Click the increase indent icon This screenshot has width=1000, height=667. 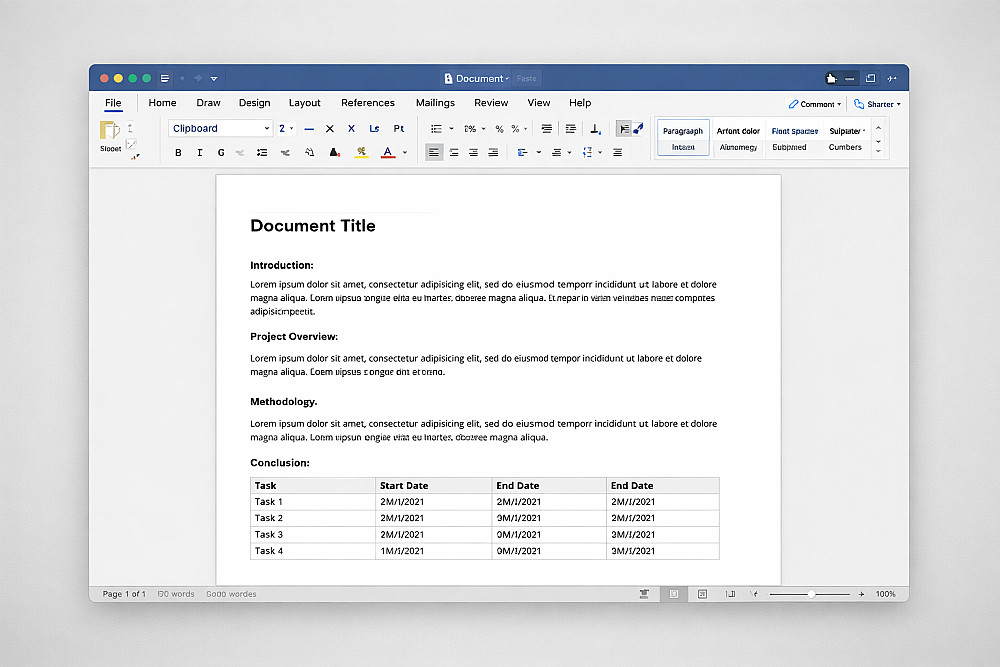[571, 129]
